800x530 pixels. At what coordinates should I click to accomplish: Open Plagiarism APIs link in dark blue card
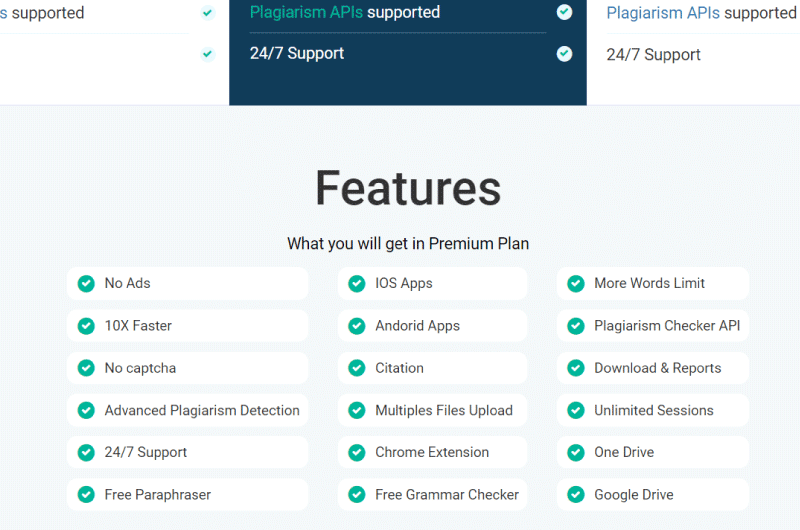point(306,12)
